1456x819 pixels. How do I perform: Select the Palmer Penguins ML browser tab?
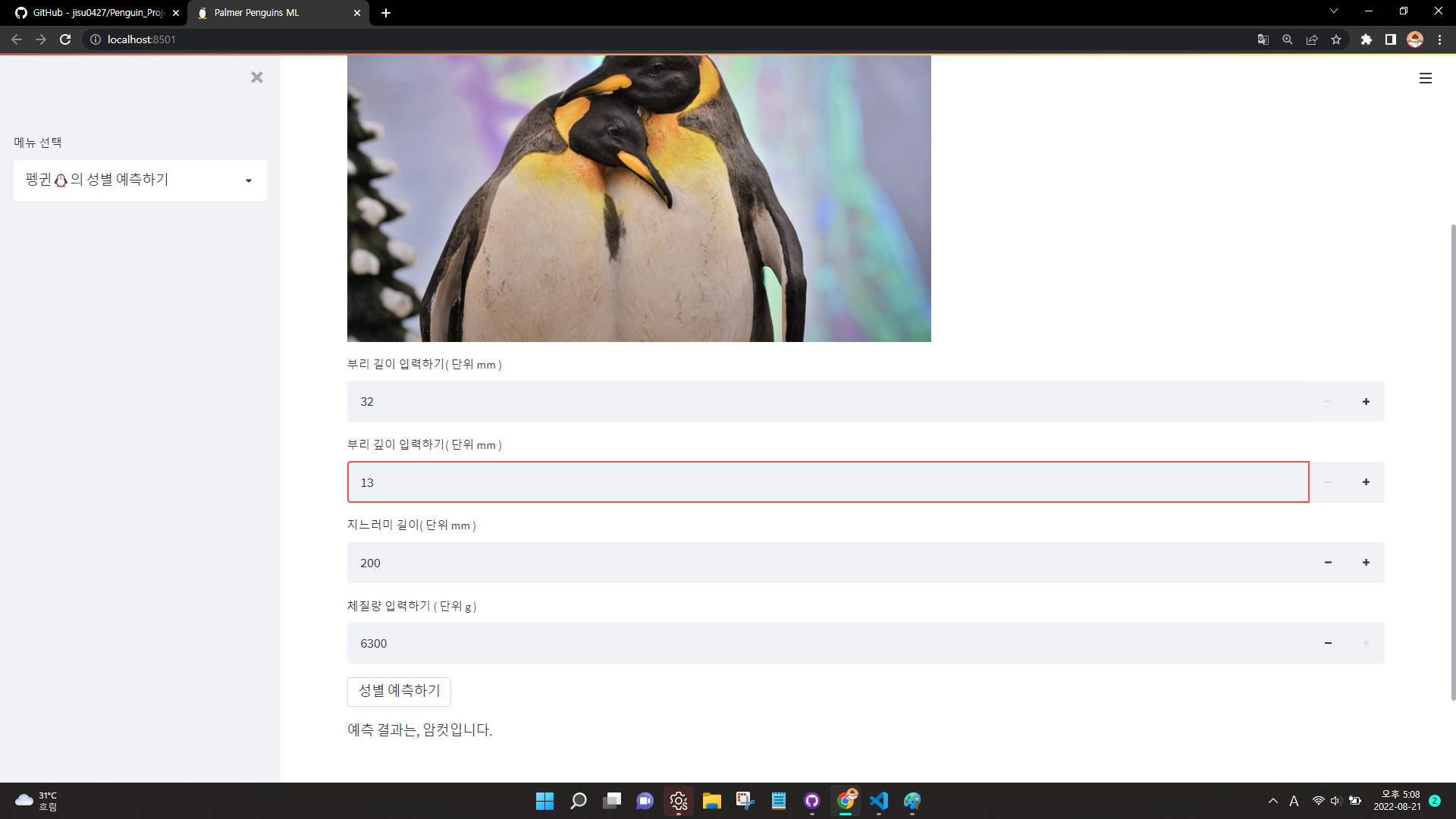(278, 13)
